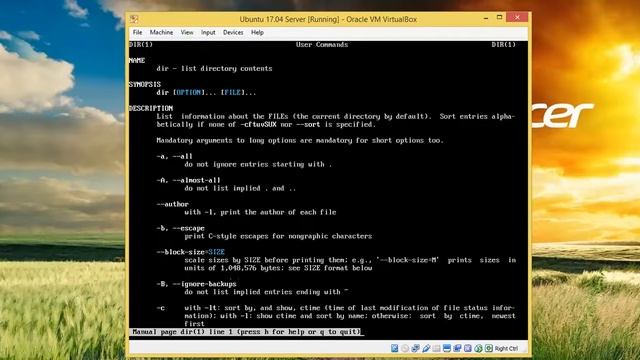Click the '-b, --escape' option line
This screenshot has height=360, width=640.
point(180,228)
